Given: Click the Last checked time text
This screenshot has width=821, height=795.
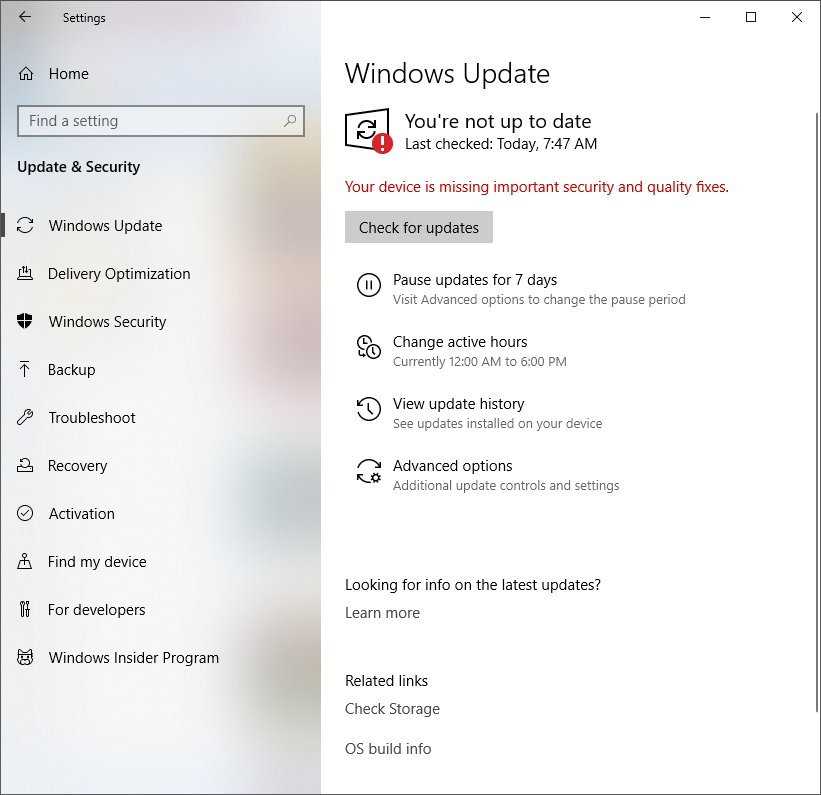Looking at the screenshot, I should (x=501, y=144).
